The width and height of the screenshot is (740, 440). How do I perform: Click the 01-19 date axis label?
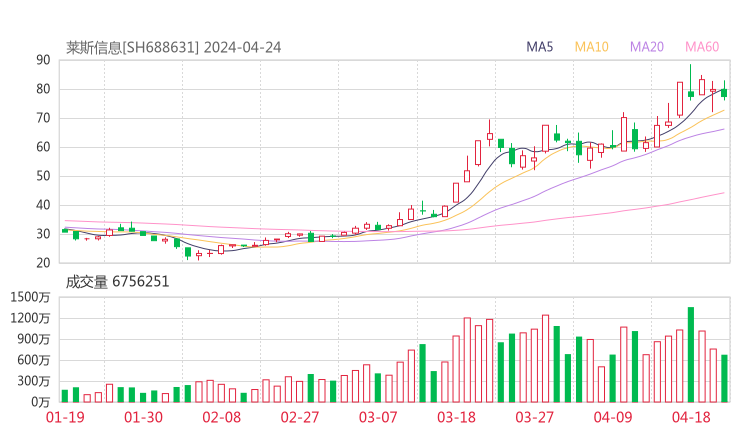(65, 417)
